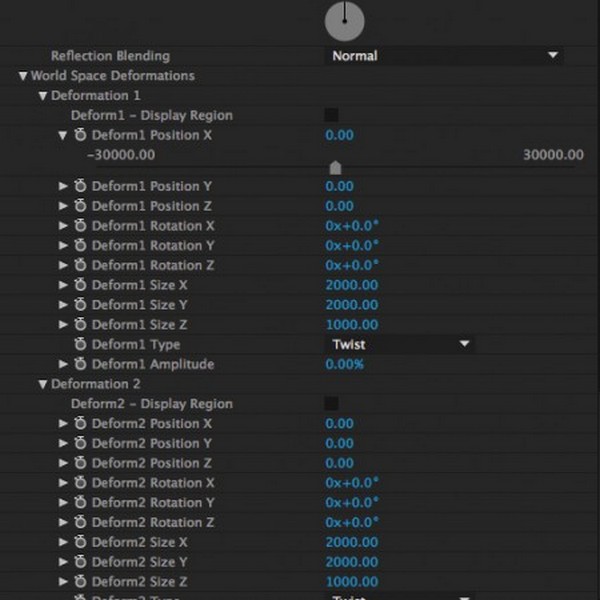Image resolution: width=600 pixels, height=600 pixels.
Task: Enable Deform1 Display Region checkbox
Action: tap(331, 115)
